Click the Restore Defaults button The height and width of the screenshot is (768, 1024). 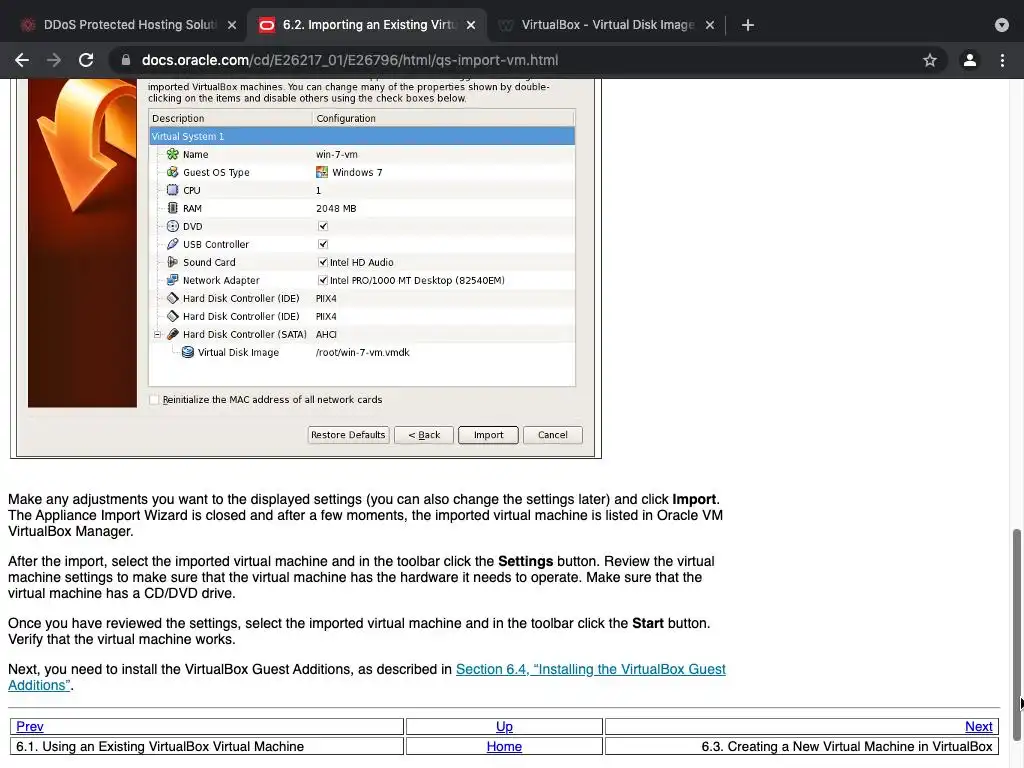point(348,435)
